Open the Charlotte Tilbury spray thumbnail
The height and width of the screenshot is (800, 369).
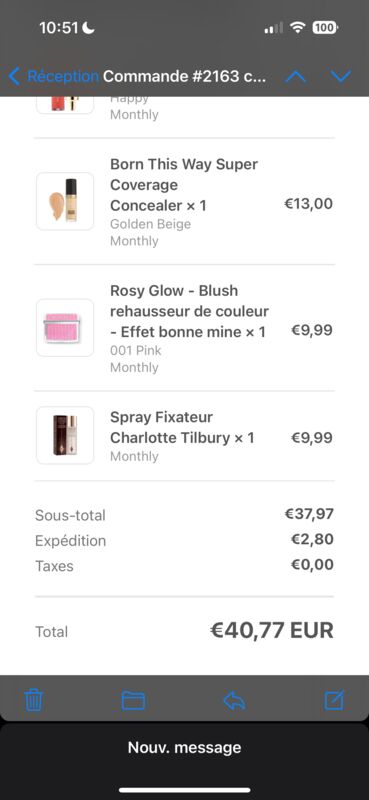point(65,435)
